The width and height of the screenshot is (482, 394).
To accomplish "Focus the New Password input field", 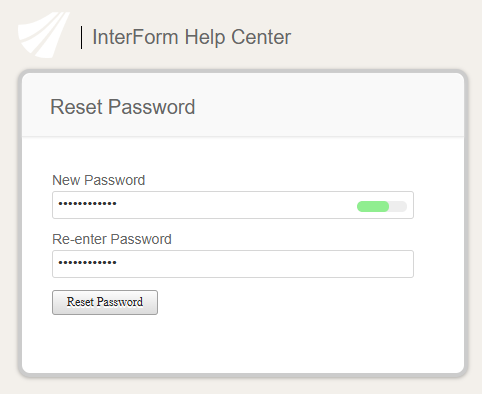I will (x=233, y=205).
